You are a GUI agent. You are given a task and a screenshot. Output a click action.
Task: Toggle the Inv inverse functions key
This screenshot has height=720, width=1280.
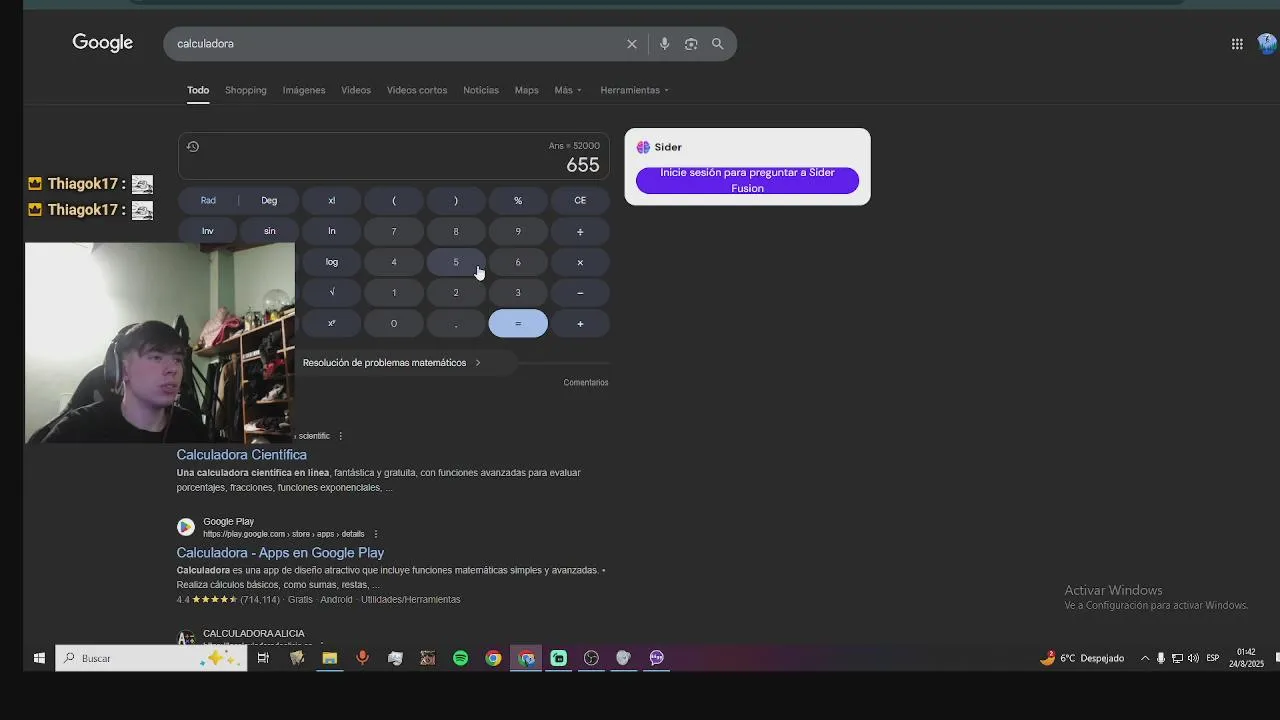[x=208, y=231]
